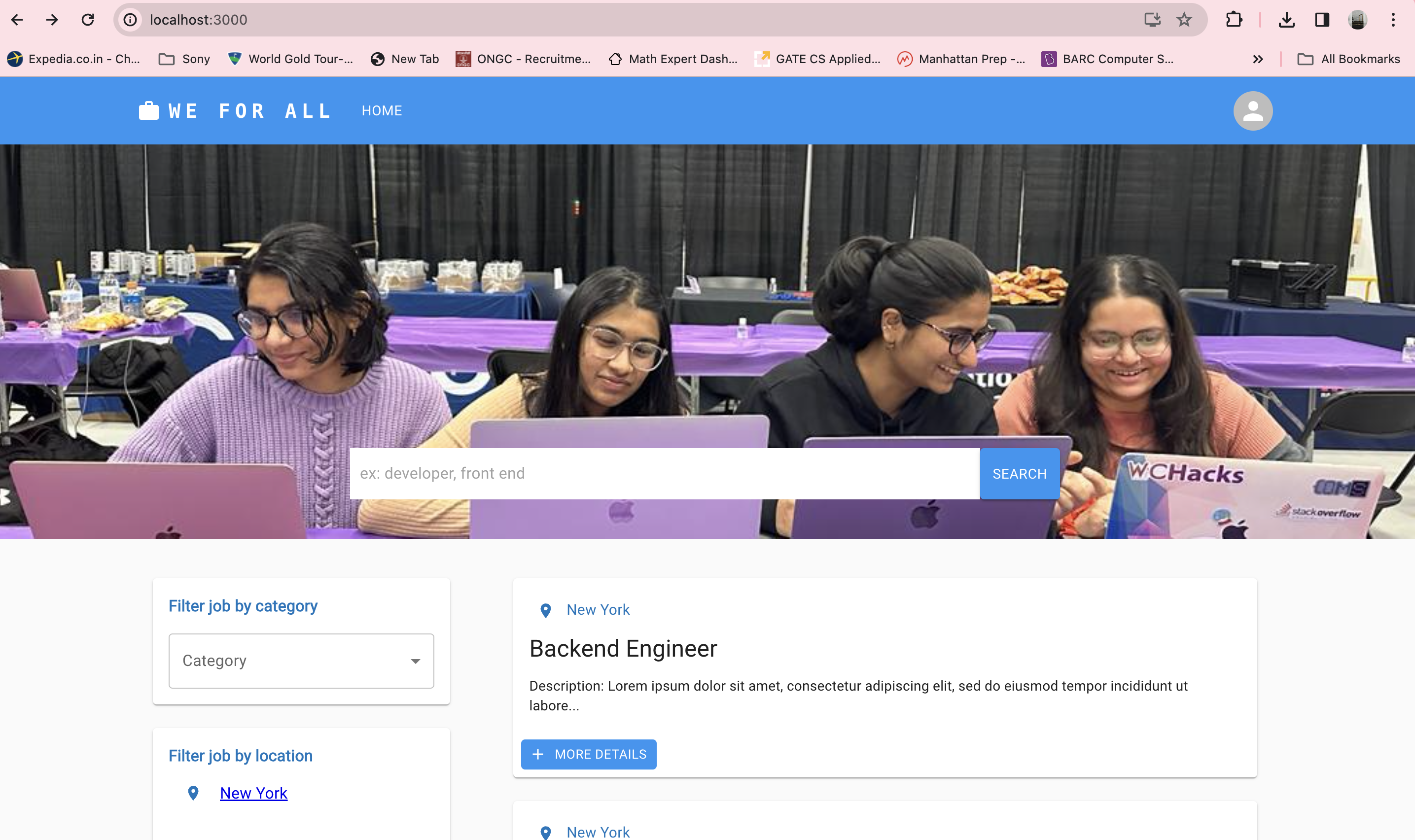Expand the Category dropdown

(x=301, y=661)
